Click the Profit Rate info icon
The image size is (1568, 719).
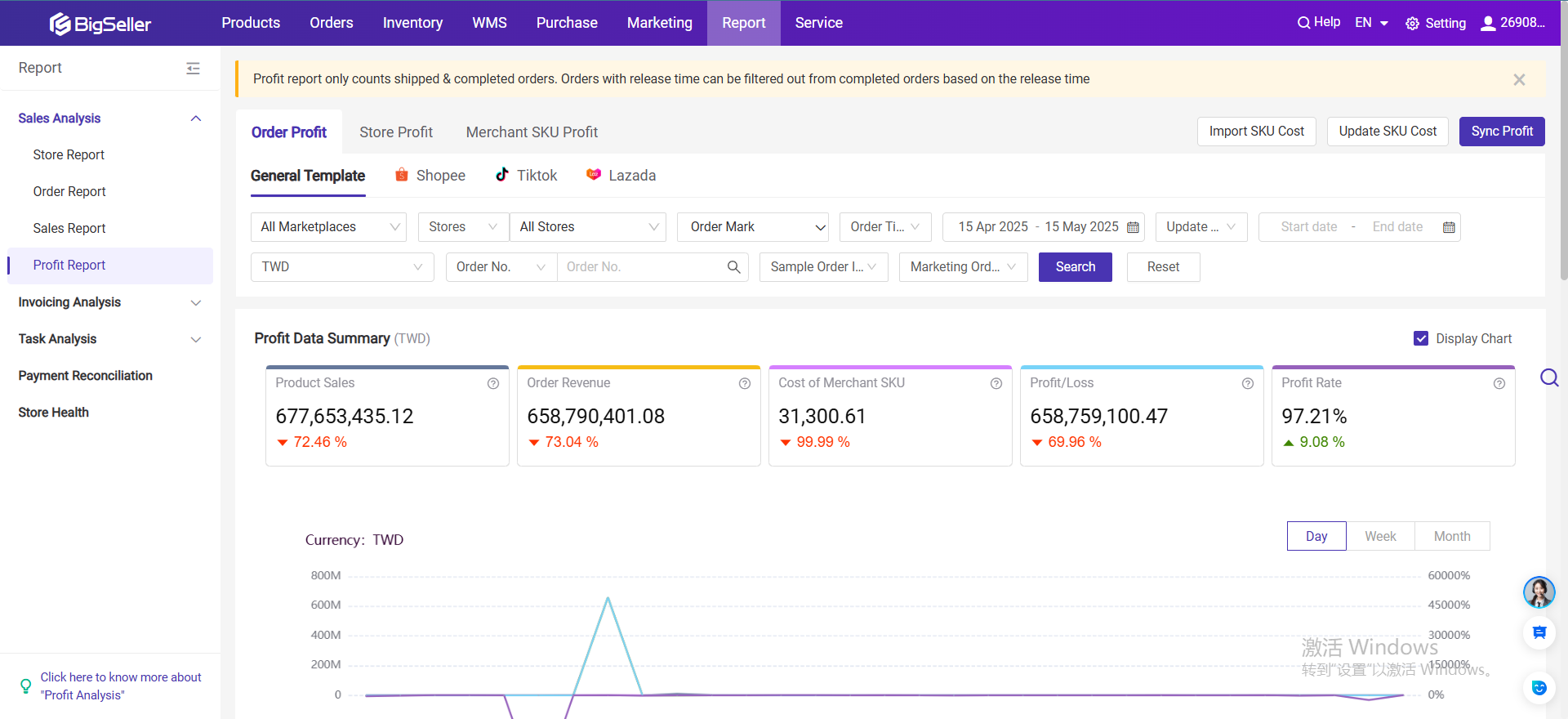(1499, 383)
